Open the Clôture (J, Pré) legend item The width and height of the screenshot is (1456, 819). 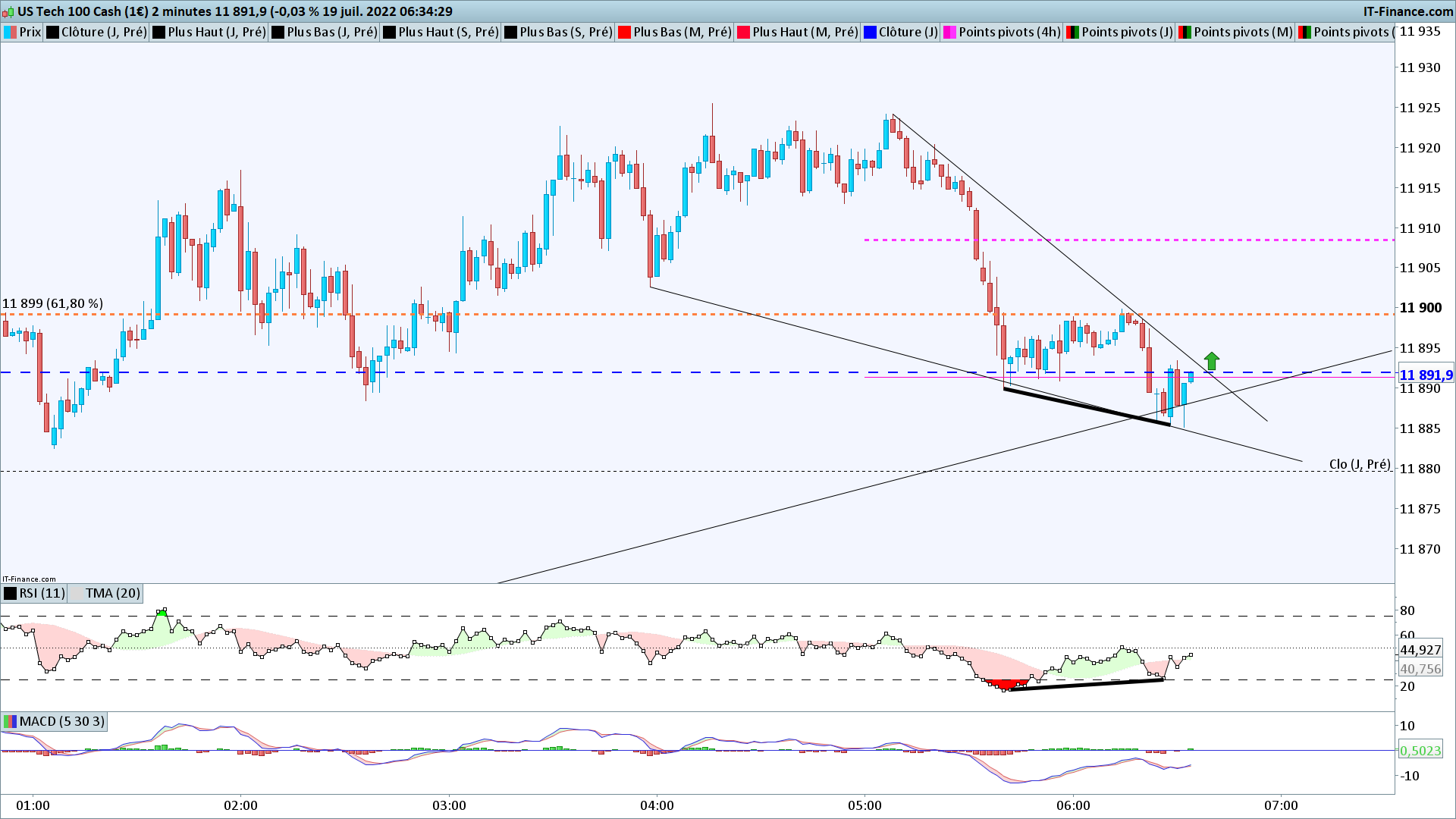point(103,32)
